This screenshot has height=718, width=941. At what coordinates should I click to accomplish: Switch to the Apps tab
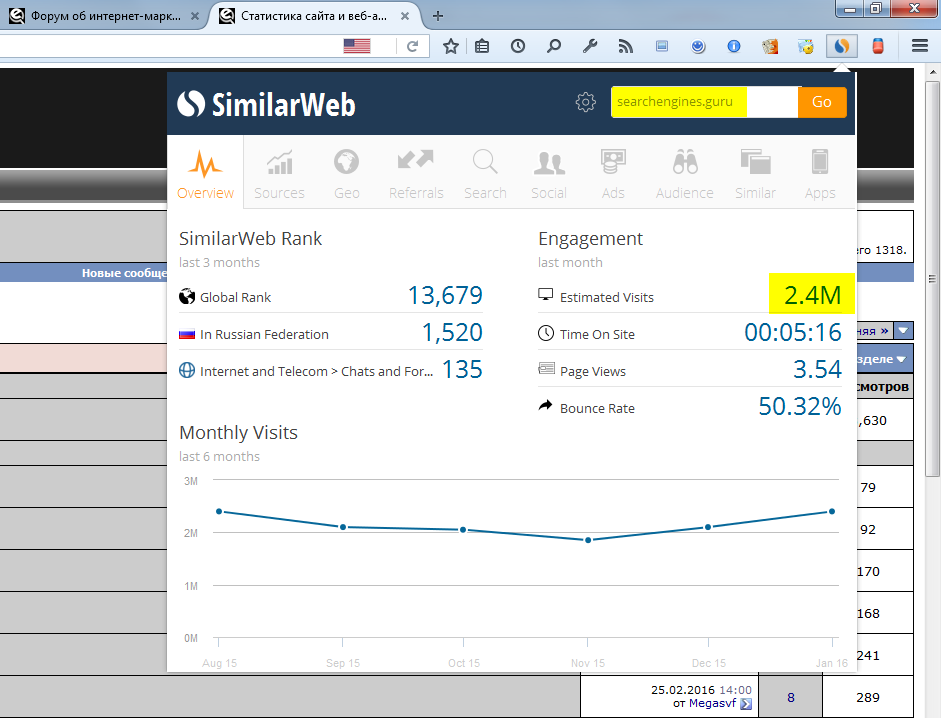click(820, 174)
